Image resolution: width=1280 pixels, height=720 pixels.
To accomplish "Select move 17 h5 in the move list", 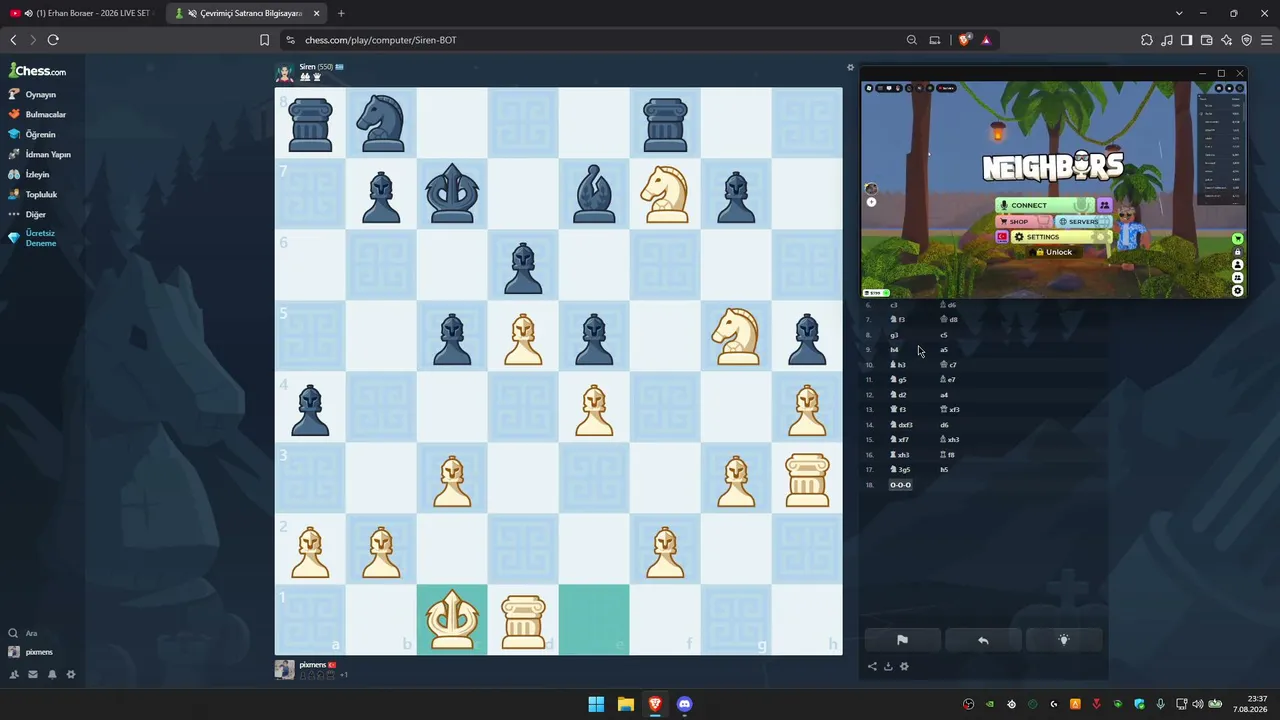I will click(x=944, y=470).
